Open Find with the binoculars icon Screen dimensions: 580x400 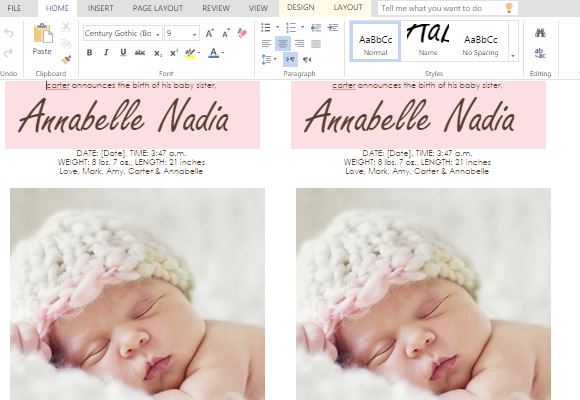[x=540, y=33]
